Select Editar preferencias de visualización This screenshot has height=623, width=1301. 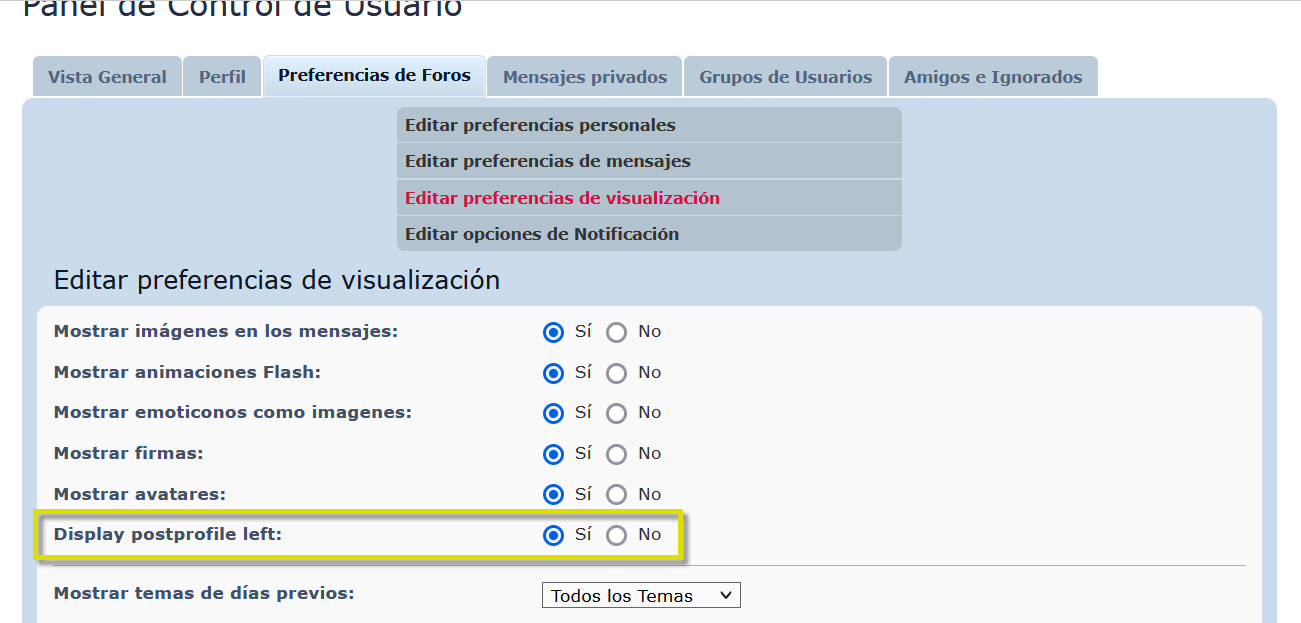pyautogui.click(x=562, y=198)
